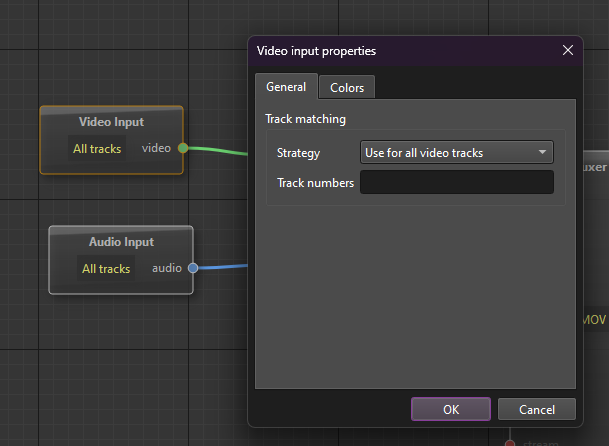Switch to the General tab
The image size is (609, 446).
[x=286, y=87]
